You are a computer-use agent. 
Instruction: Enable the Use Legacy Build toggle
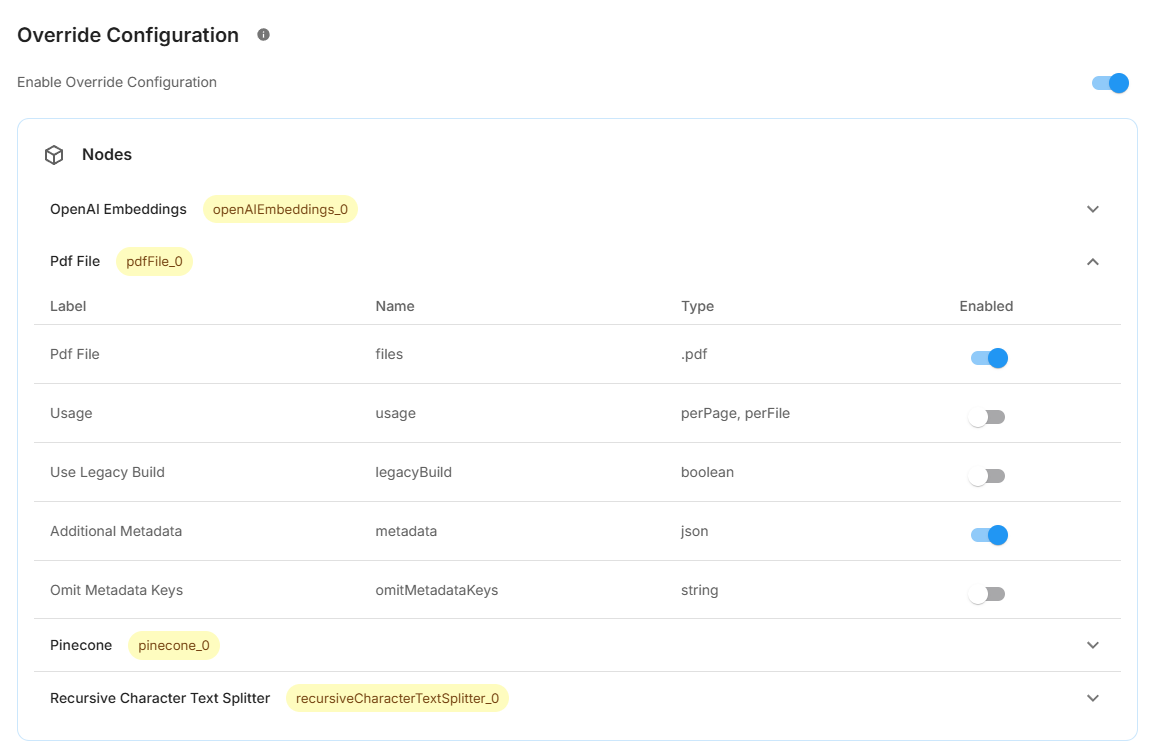point(986,476)
